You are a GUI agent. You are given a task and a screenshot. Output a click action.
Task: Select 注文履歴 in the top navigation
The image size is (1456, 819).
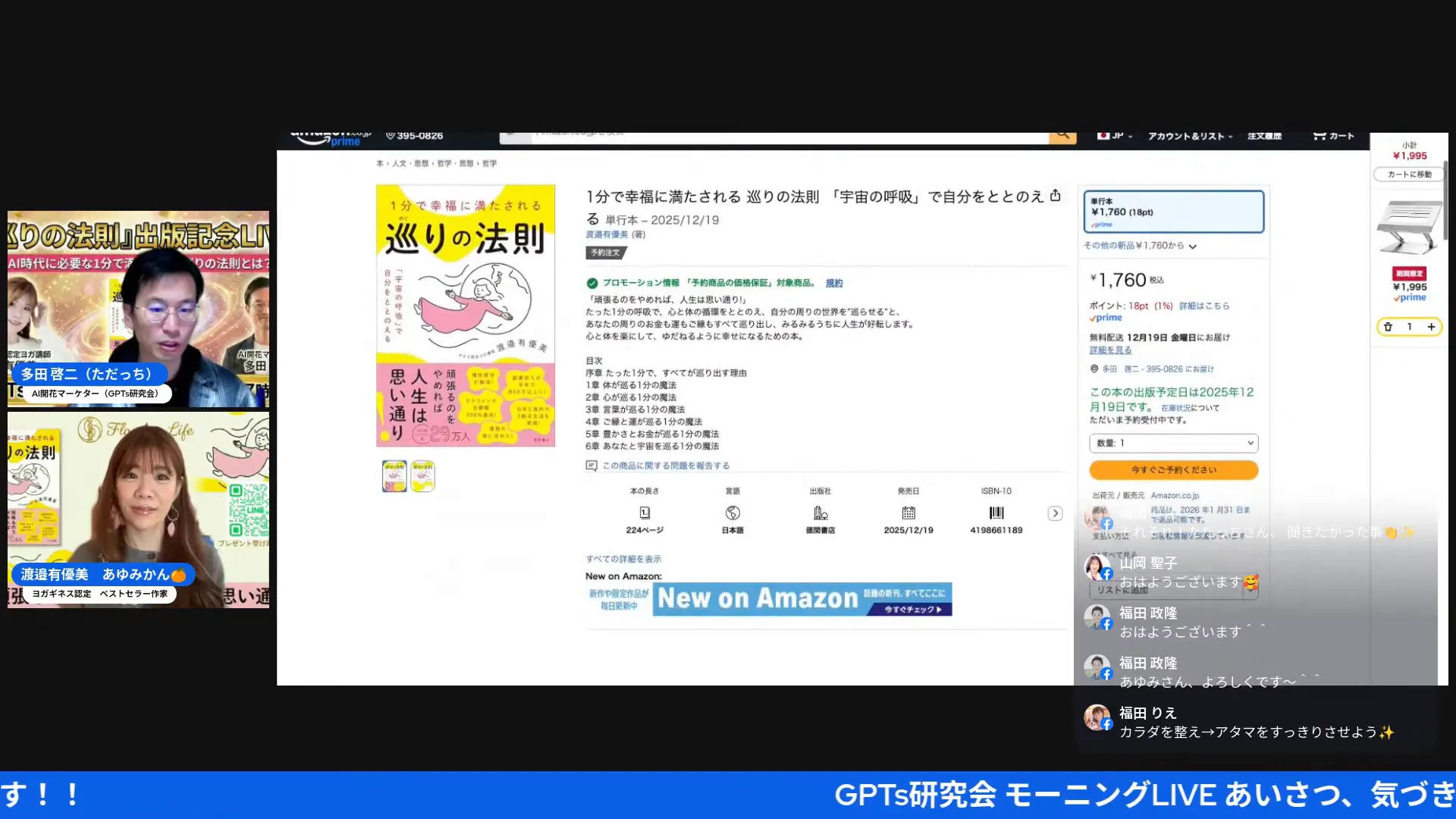tap(1264, 135)
